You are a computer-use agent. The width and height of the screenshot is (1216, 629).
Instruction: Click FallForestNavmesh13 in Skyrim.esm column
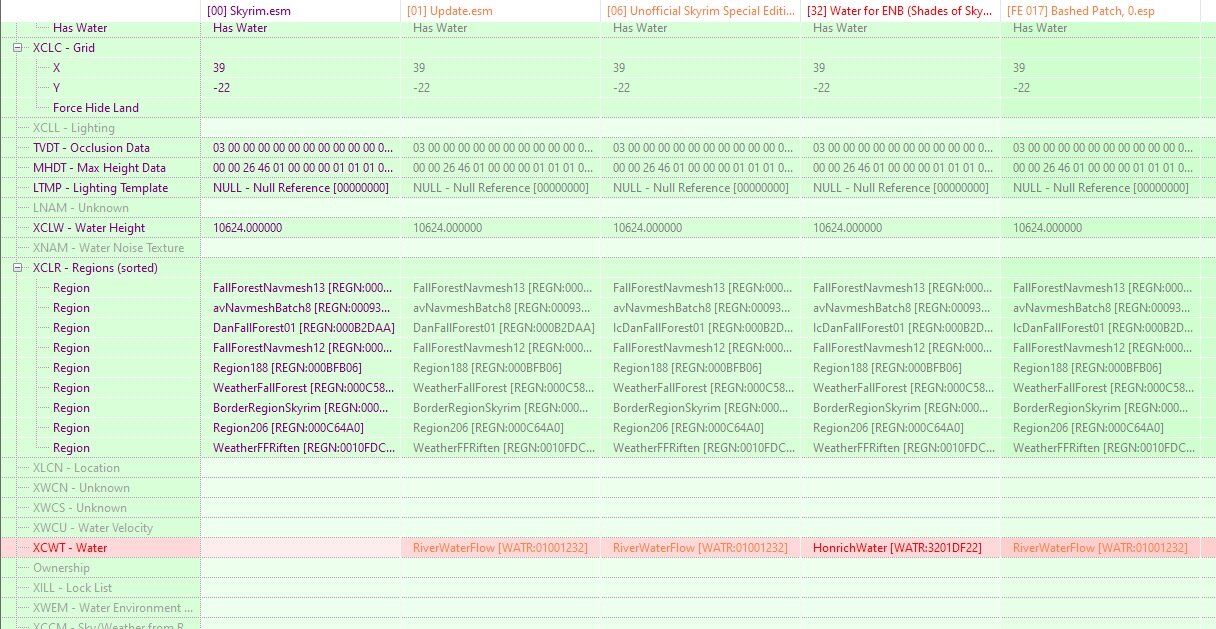tap(303, 288)
